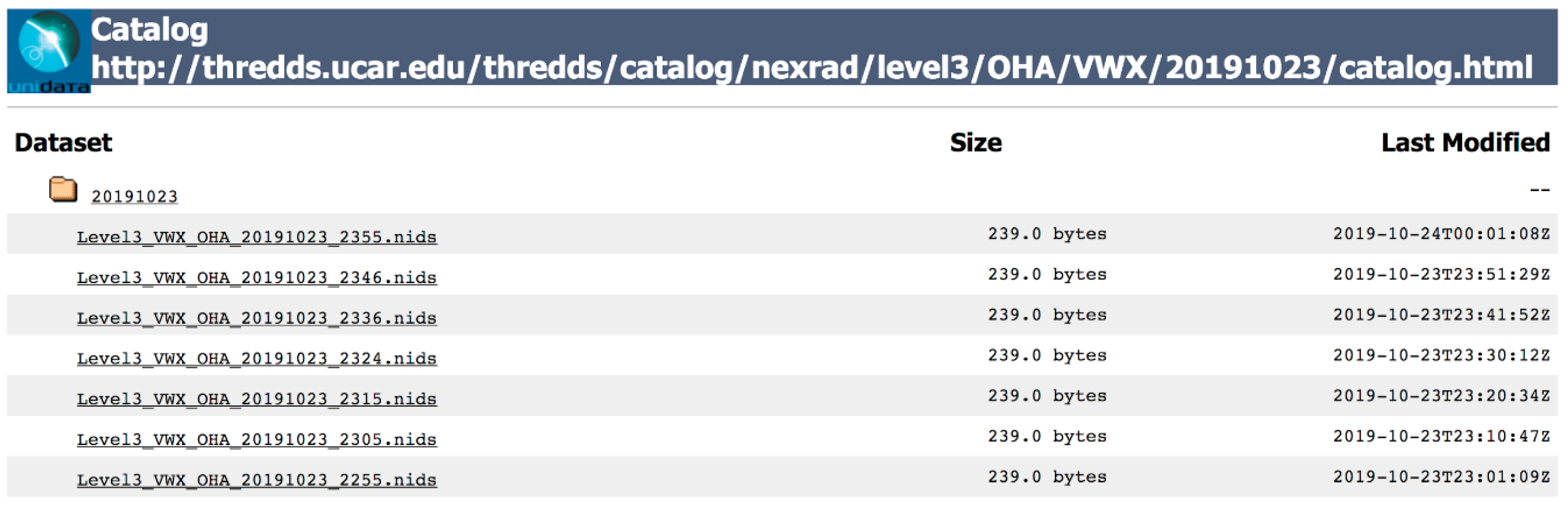Click the thredds catalog URL heading
Viewport: 1568px width, 508px height.
pyautogui.click(x=811, y=67)
